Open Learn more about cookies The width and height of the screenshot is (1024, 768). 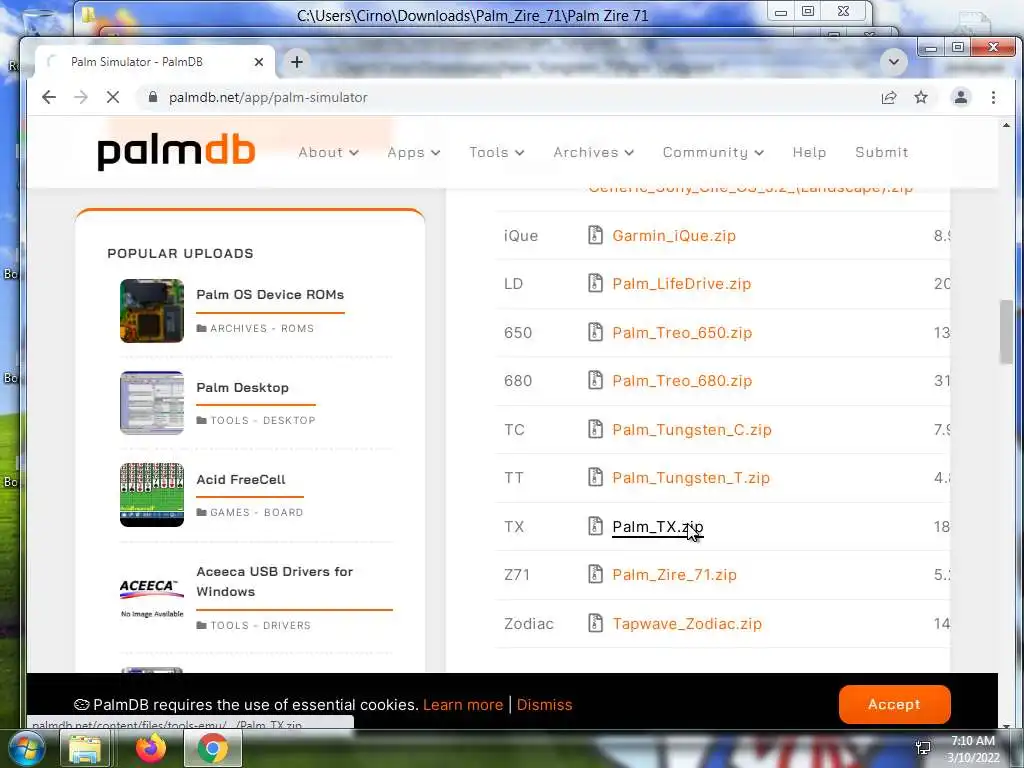point(463,705)
